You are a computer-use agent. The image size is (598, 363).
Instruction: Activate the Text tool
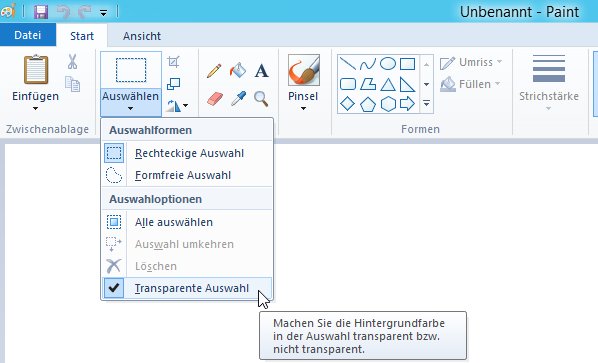(261, 71)
